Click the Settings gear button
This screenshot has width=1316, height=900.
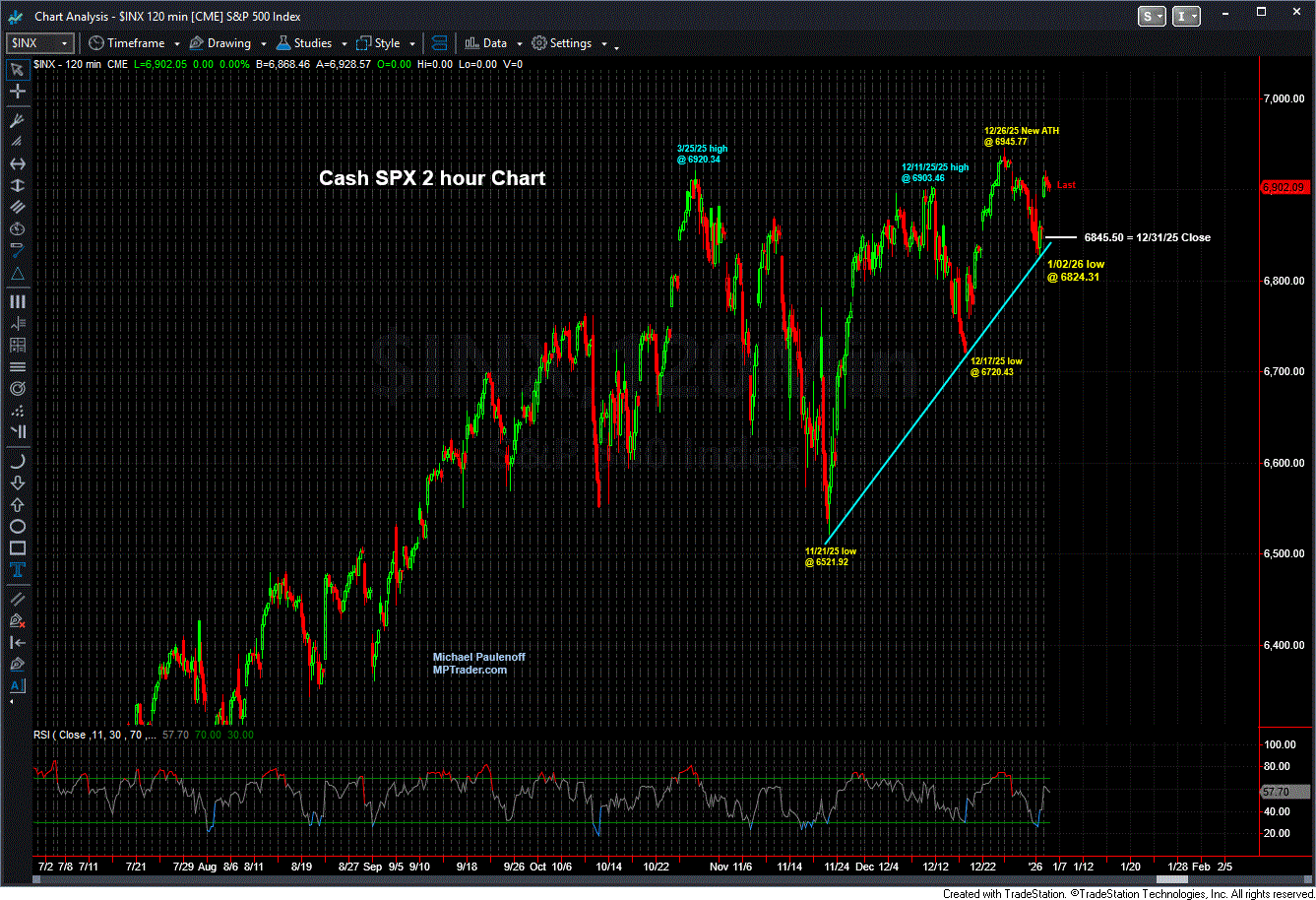point(563,43)
